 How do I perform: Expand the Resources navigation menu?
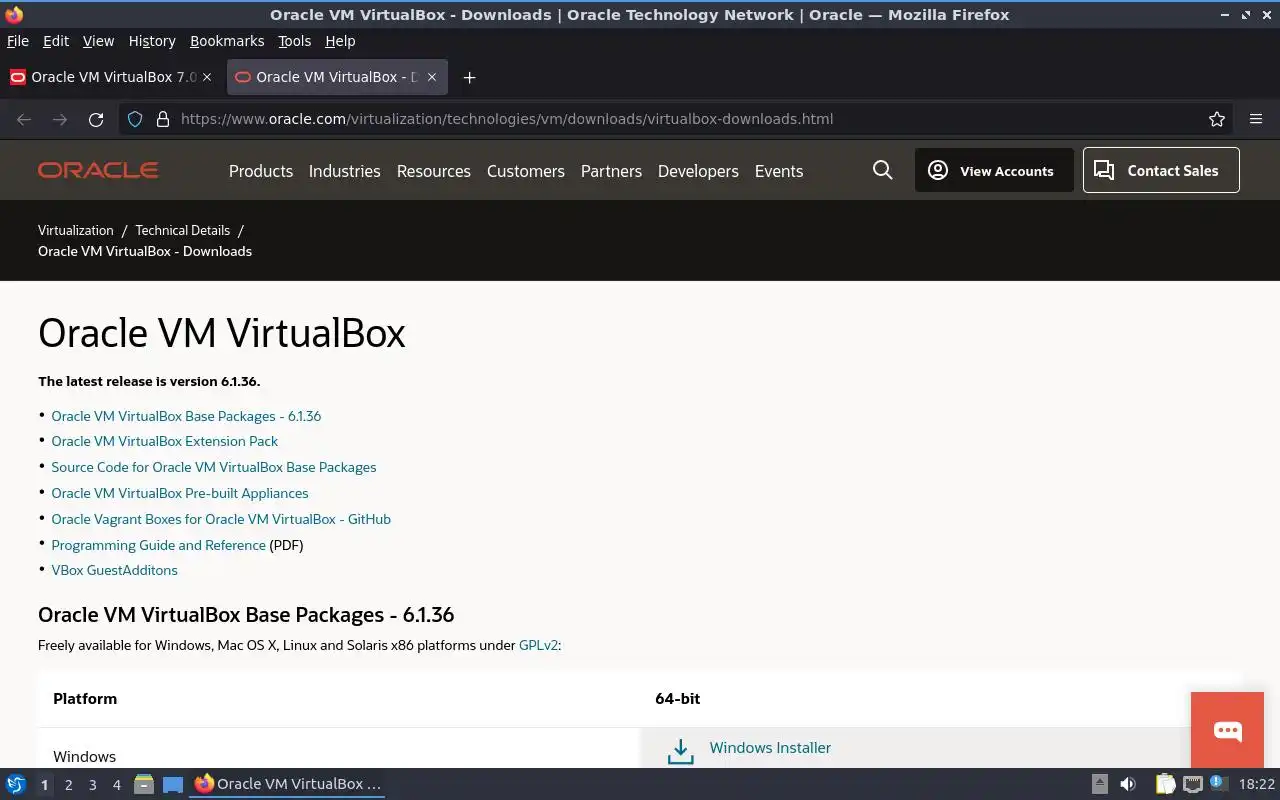coord(433,171)
